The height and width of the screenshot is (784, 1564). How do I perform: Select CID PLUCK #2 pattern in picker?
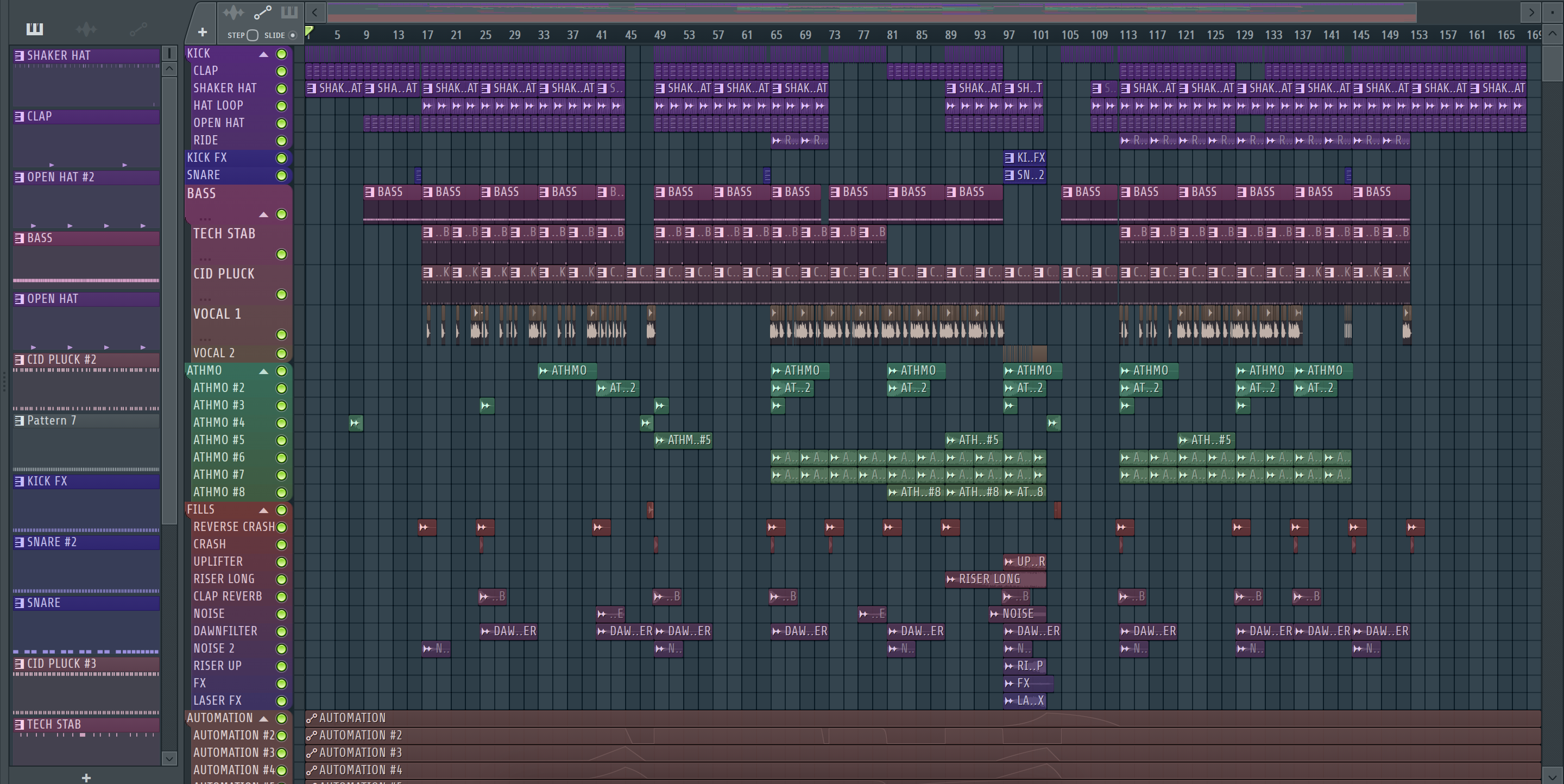[x=86, y=359]
